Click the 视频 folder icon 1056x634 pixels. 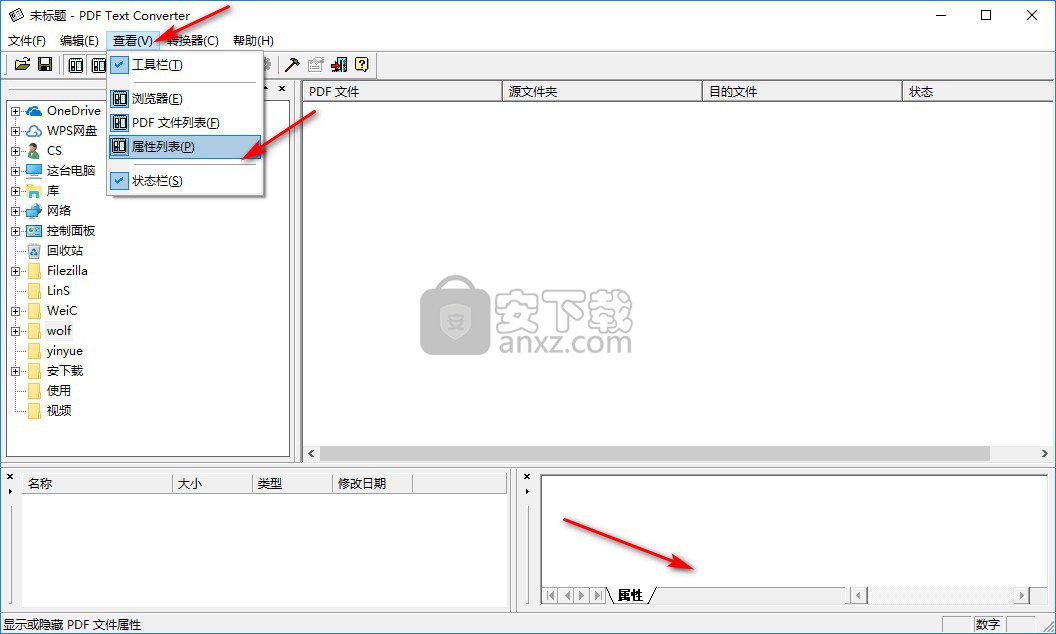(x=34, y=411)
